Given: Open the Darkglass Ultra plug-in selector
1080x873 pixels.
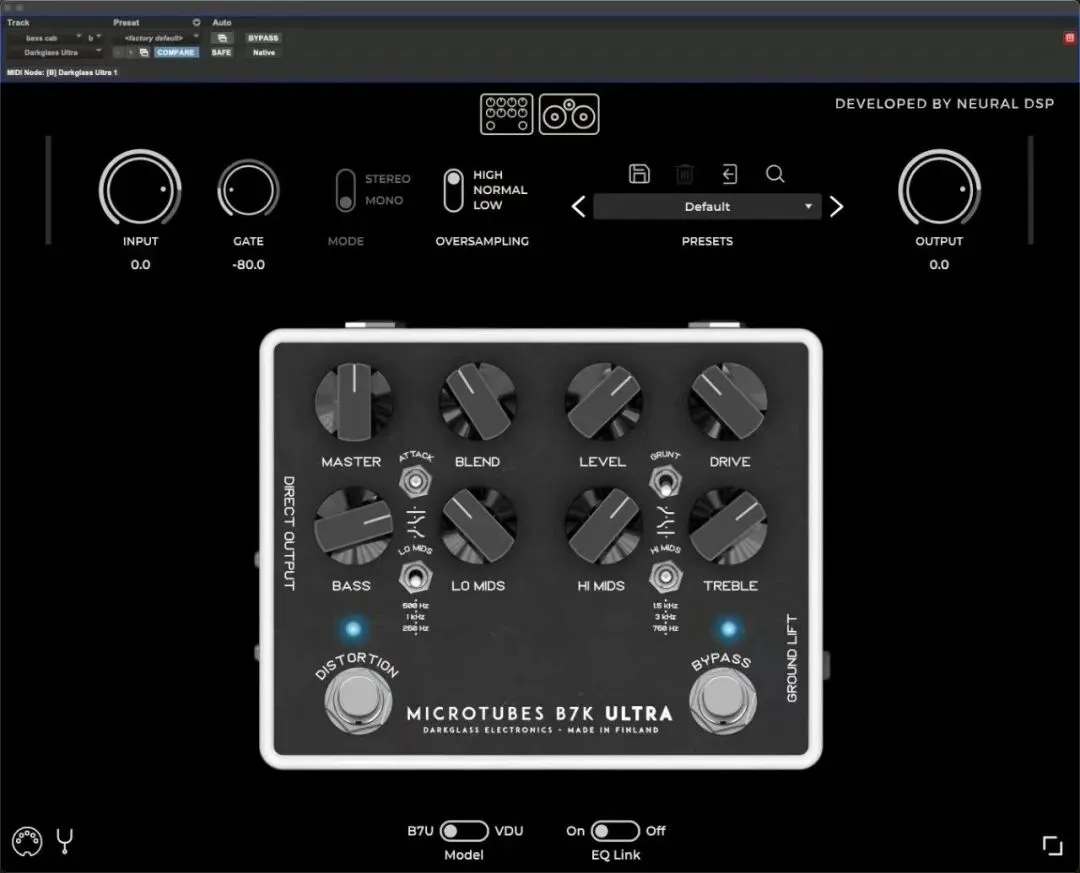Looking at the screenshot, I should (55, 52).
